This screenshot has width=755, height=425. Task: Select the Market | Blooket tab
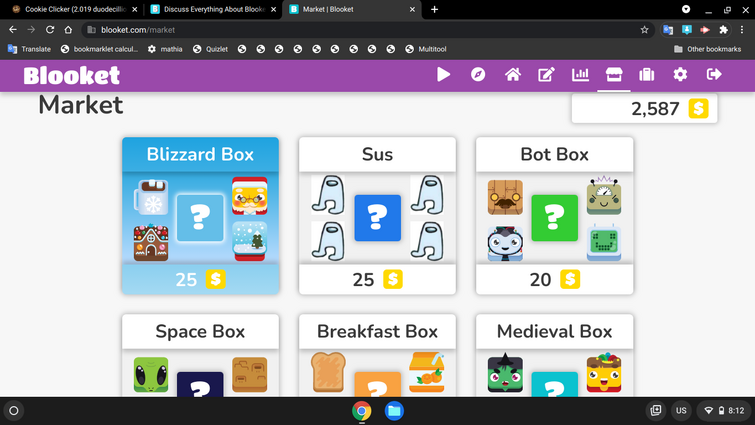tap(350, 9)
